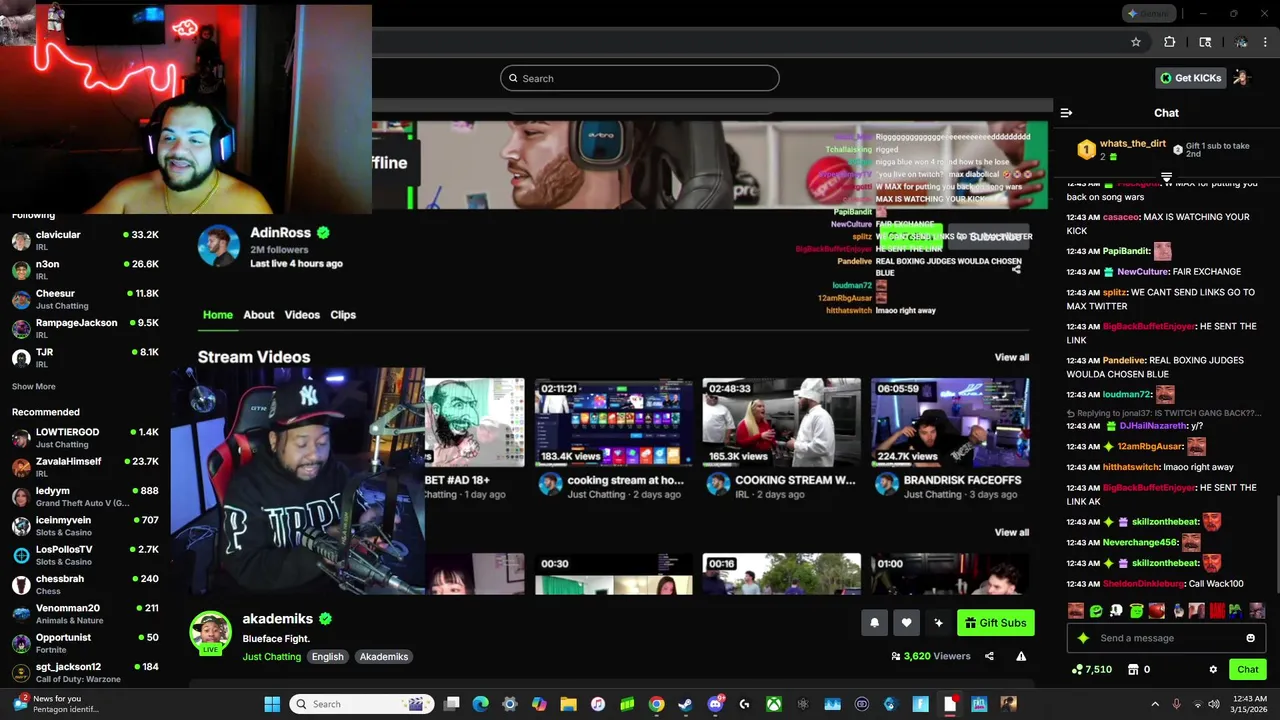The width and height of the screenshot is (1280, 720).
Task: Expand the chat leaderboard handle under whats_the_dirt
Action: (1166, 177)
